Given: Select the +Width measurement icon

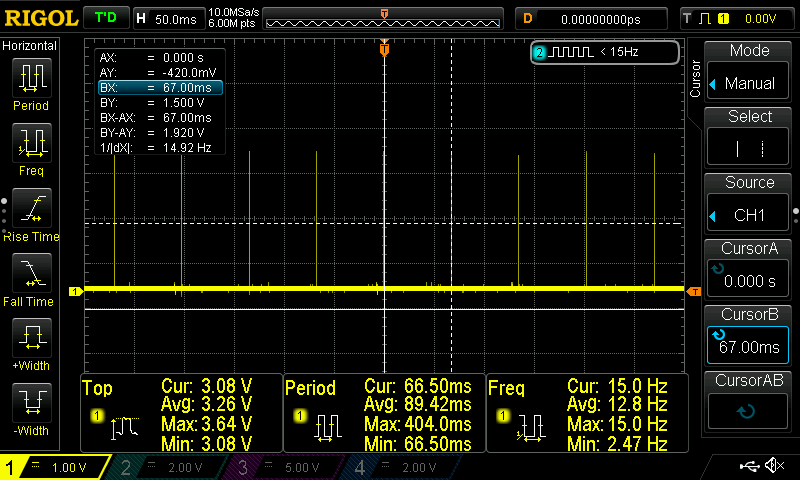Looking at the screenshot, I should 31,338.
